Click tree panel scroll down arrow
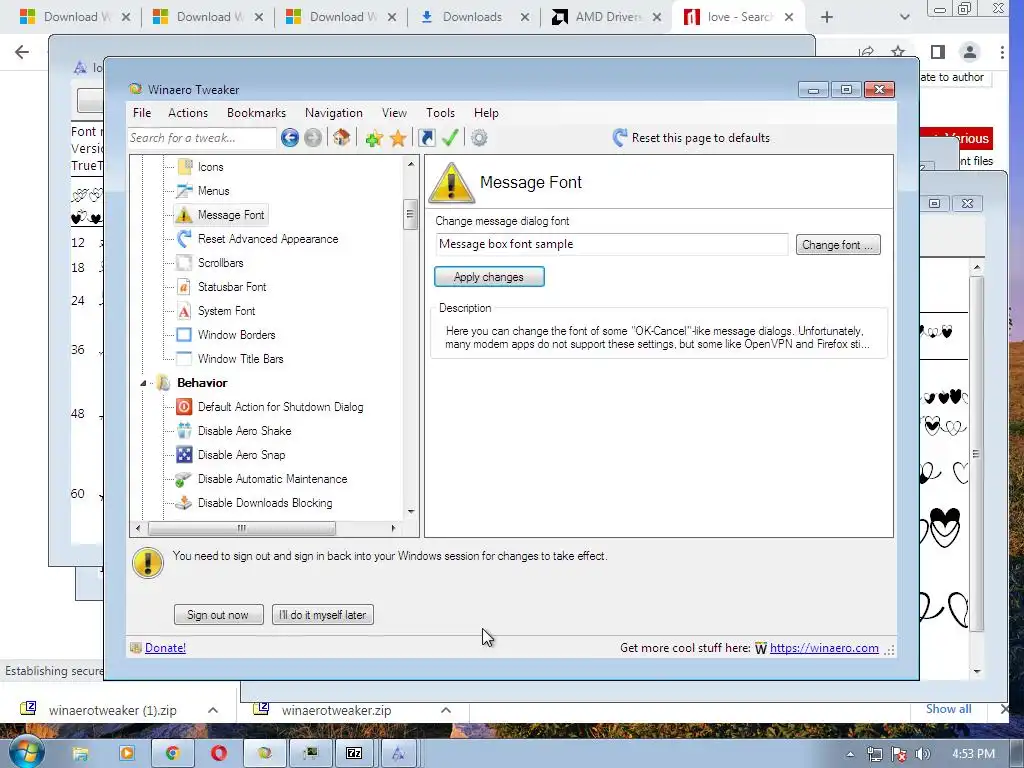1024x768 pixels. point(411,511)
